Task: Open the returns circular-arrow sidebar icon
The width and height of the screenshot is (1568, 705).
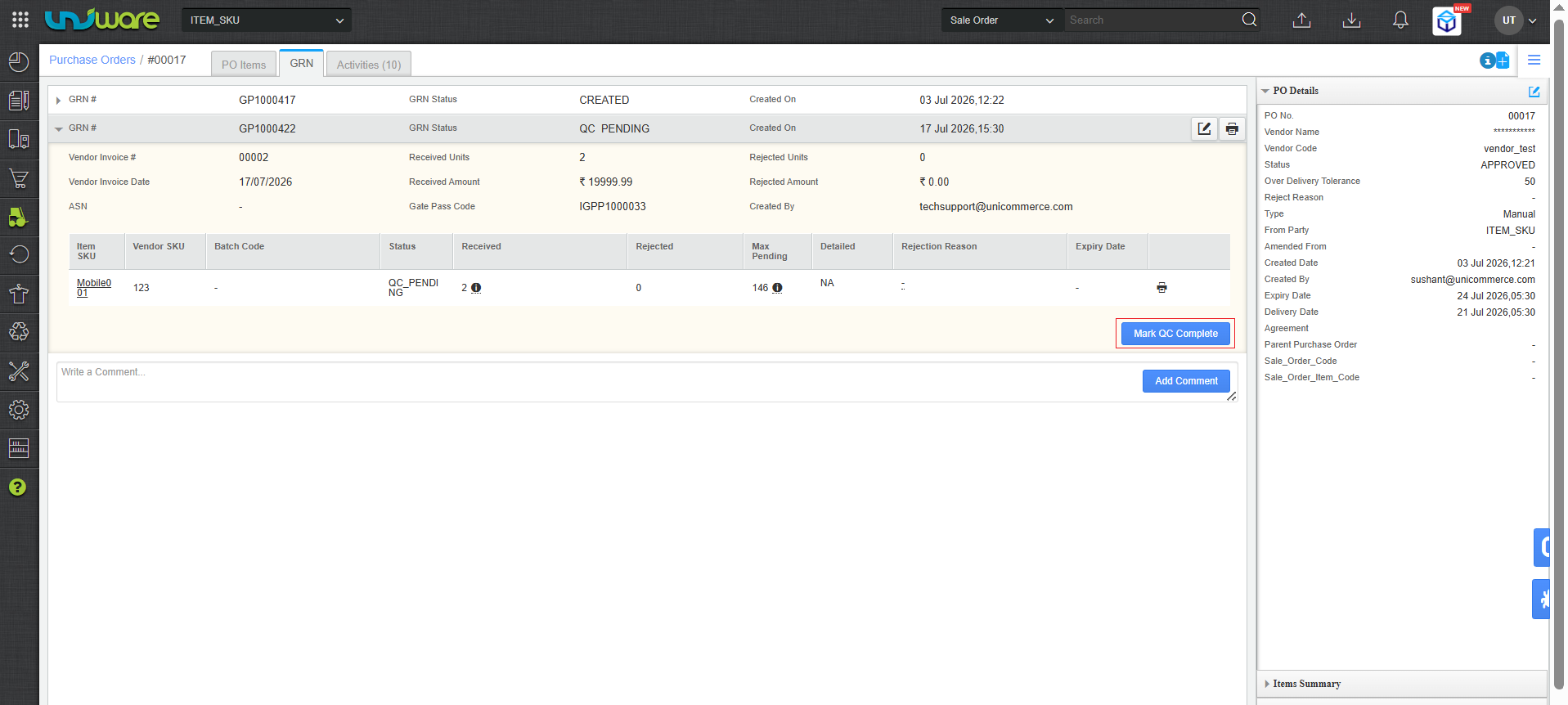Action: 19,254
